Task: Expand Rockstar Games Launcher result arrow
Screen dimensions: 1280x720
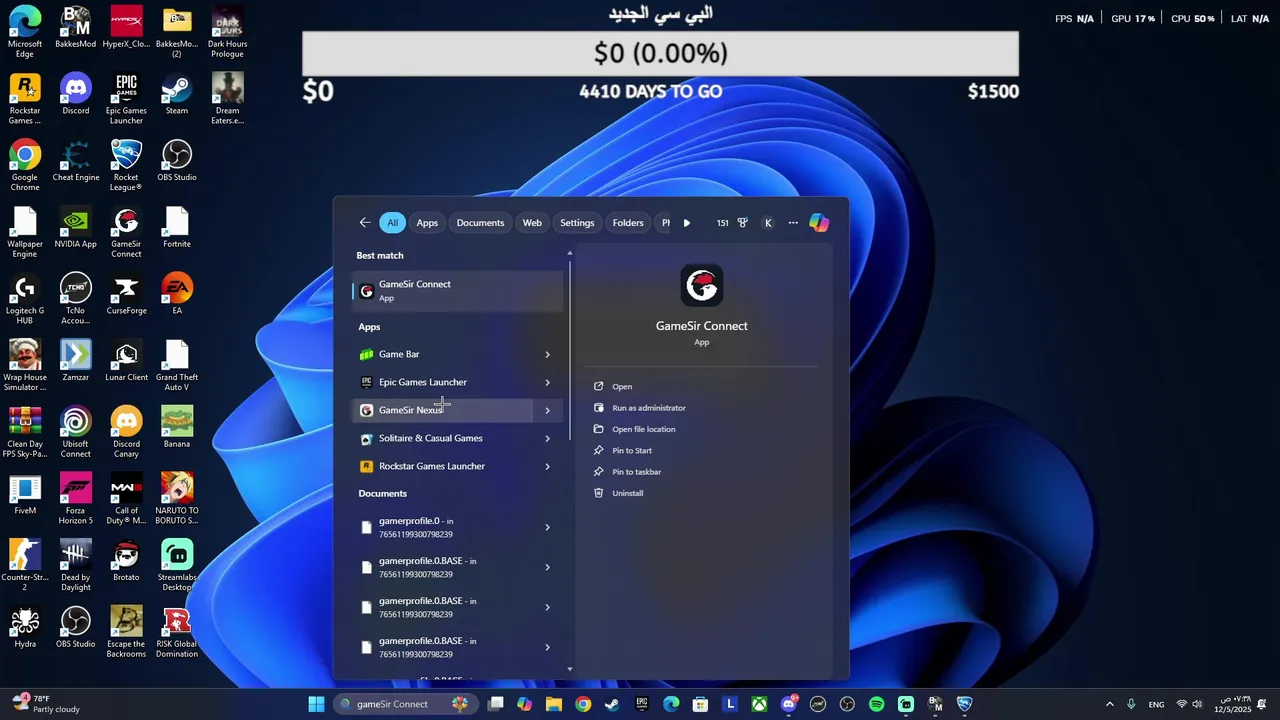Action: (547, 466)
